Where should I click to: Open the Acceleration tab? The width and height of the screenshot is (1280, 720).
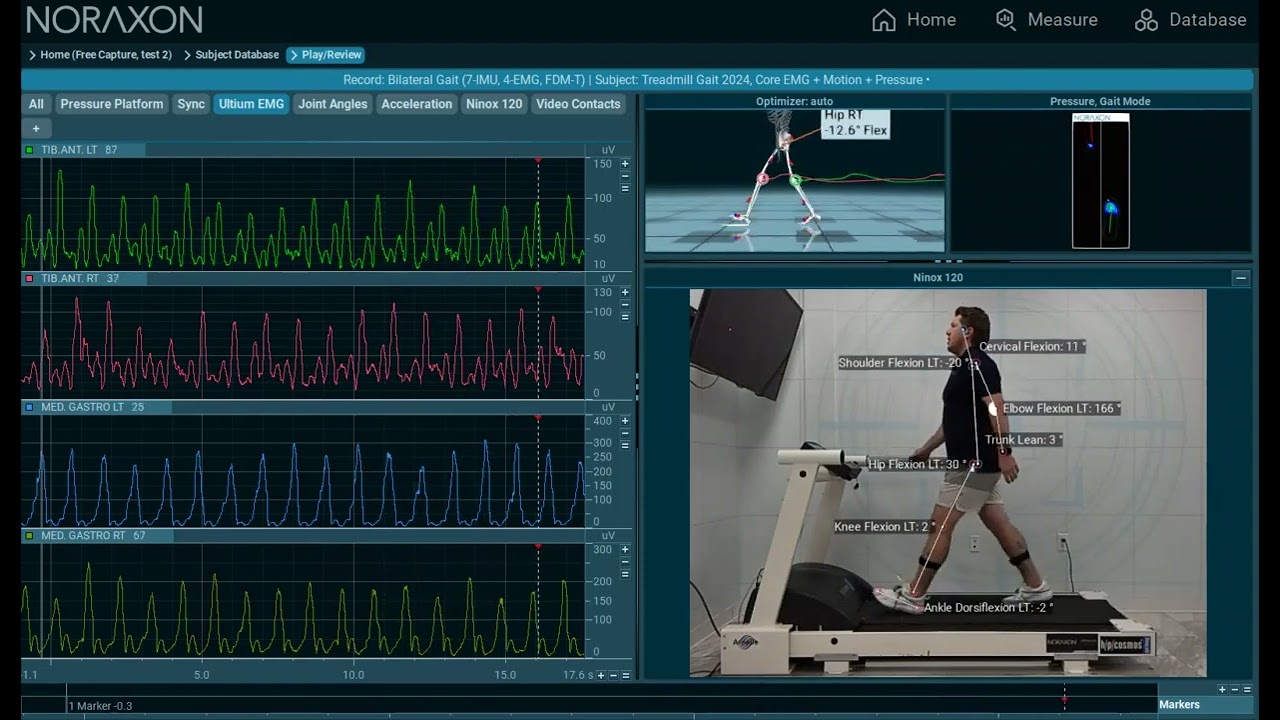click(417, 104)
